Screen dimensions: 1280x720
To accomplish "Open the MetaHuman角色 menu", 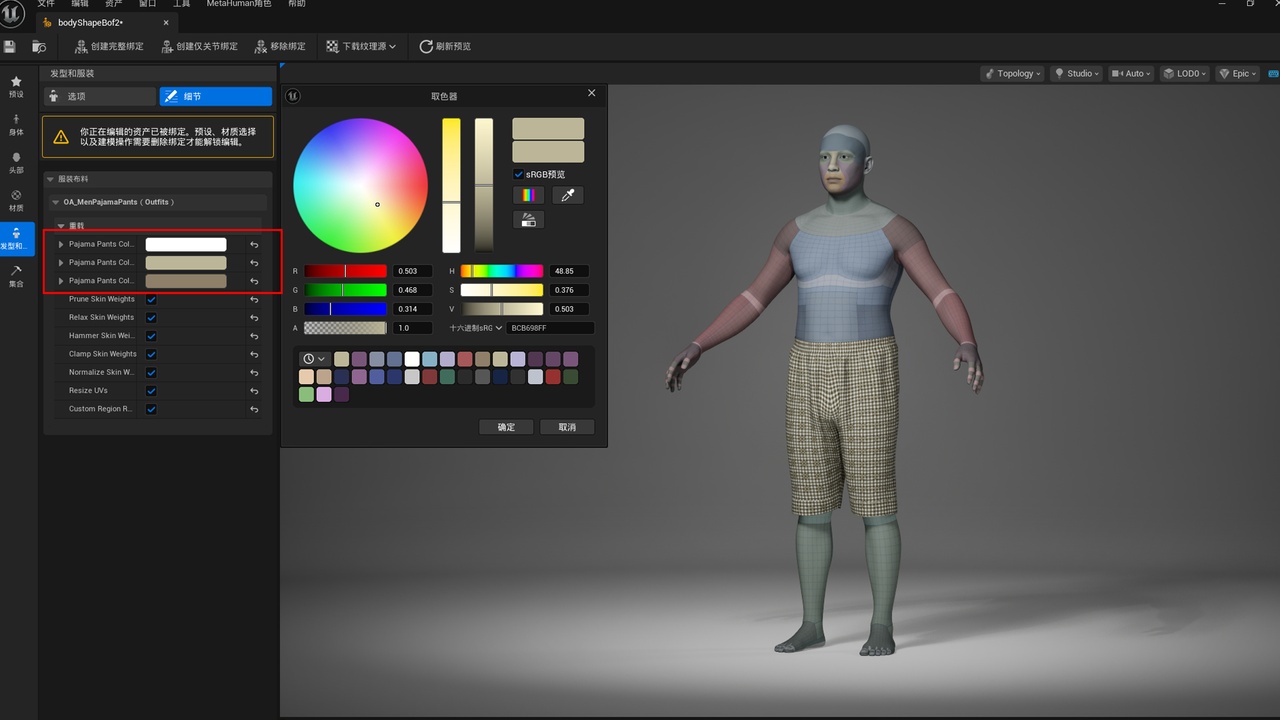I will click(238, 4).
